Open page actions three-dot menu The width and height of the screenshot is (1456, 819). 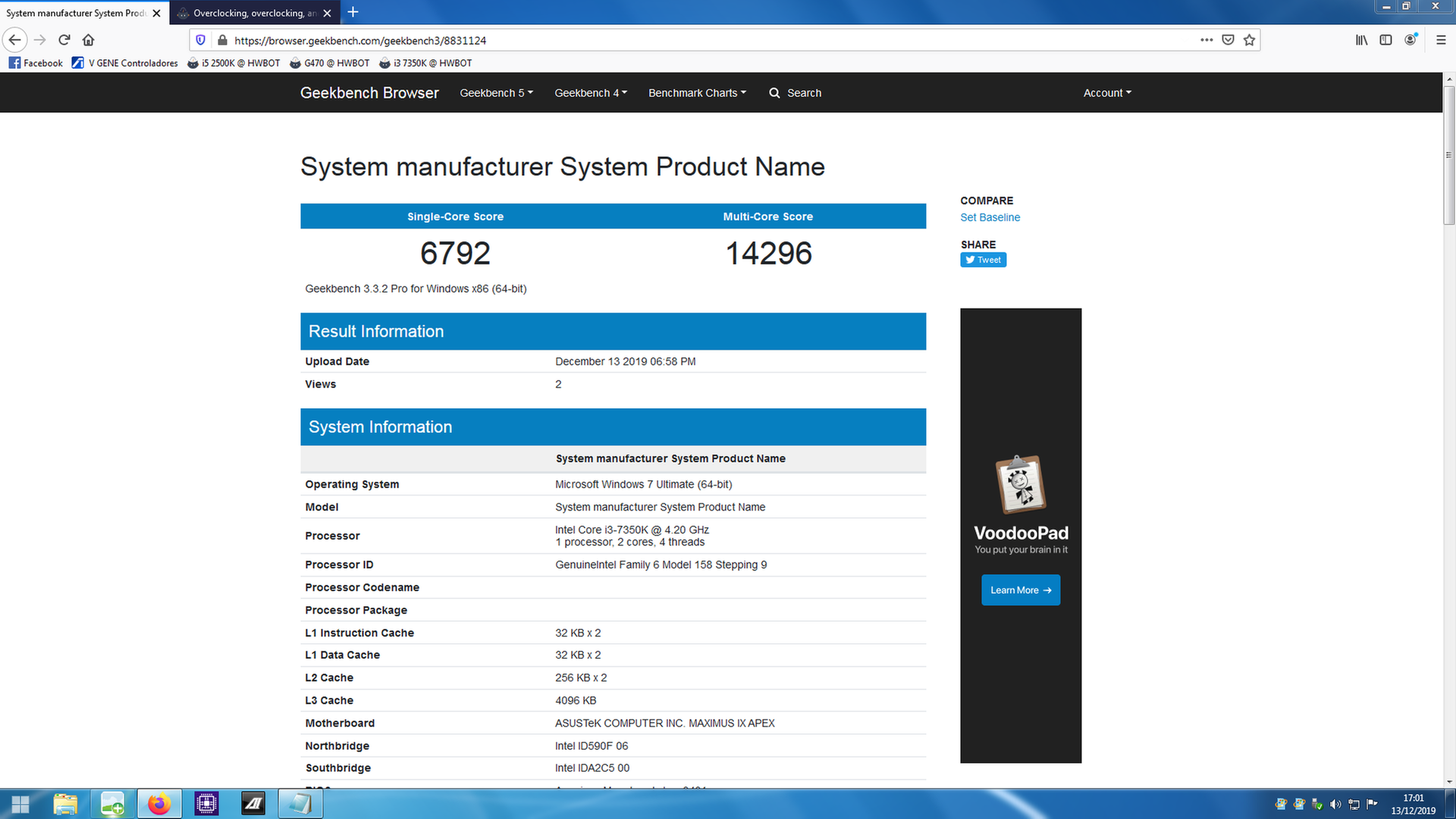(1207, 40)
